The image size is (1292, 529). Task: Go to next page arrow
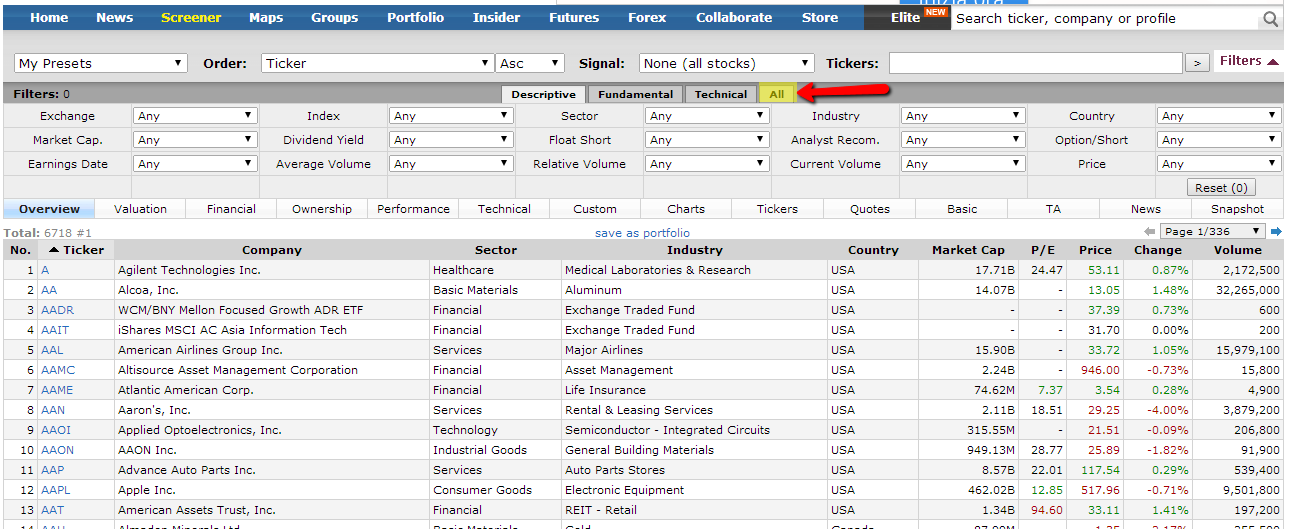pyautogui.click(x=1277, y=232)
